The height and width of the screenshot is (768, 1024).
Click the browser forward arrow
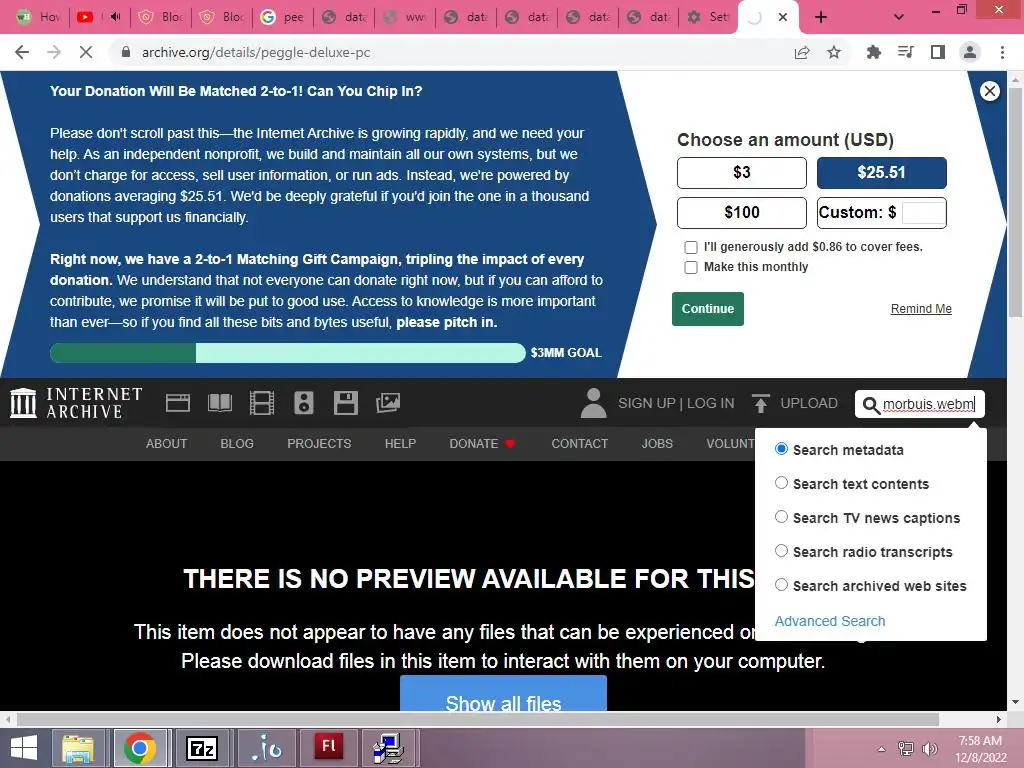coord(54,52)
